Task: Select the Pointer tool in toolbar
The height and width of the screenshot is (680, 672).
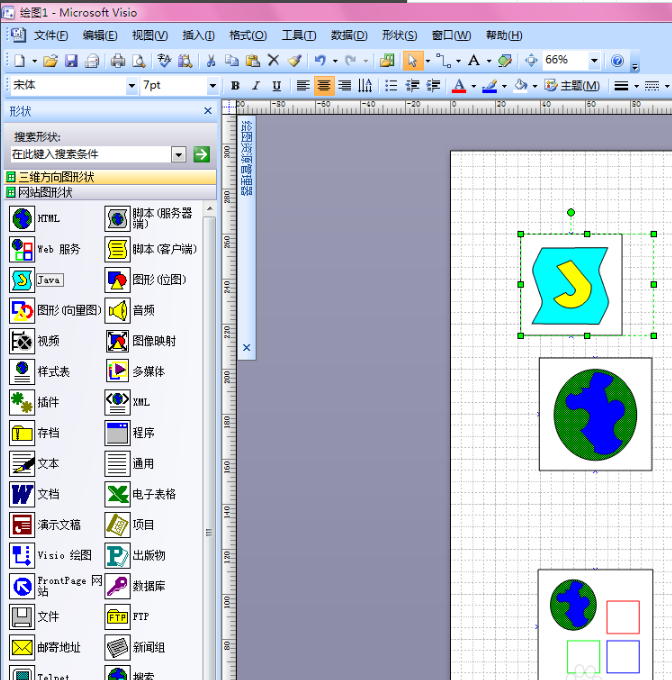Action: tap(411, 61)
